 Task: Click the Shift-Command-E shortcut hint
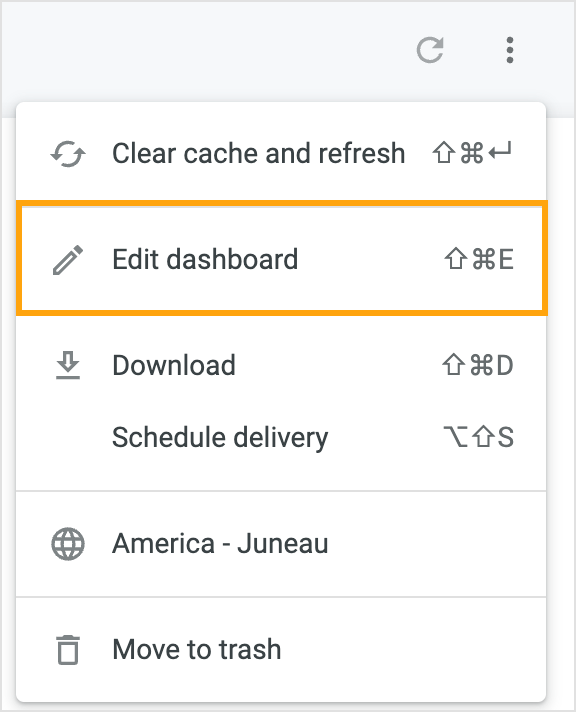pos(479,259)
